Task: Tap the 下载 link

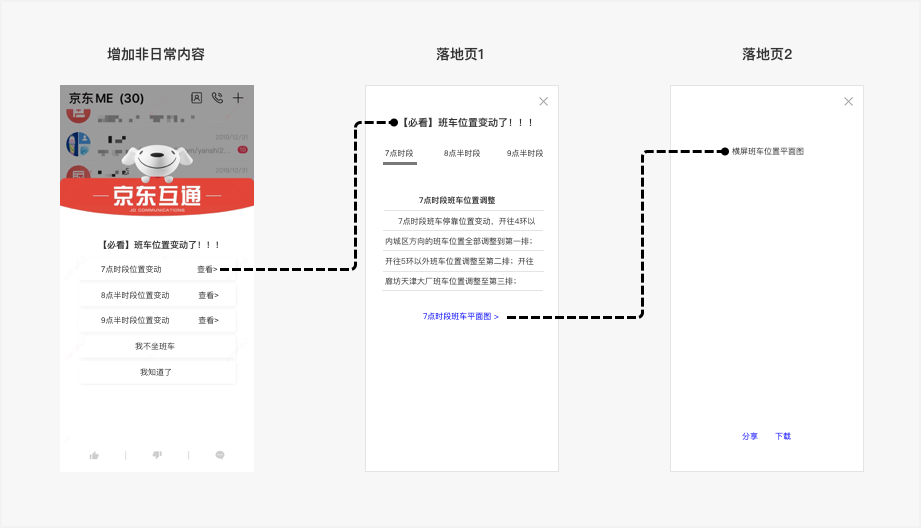Action: coord(783,436)
